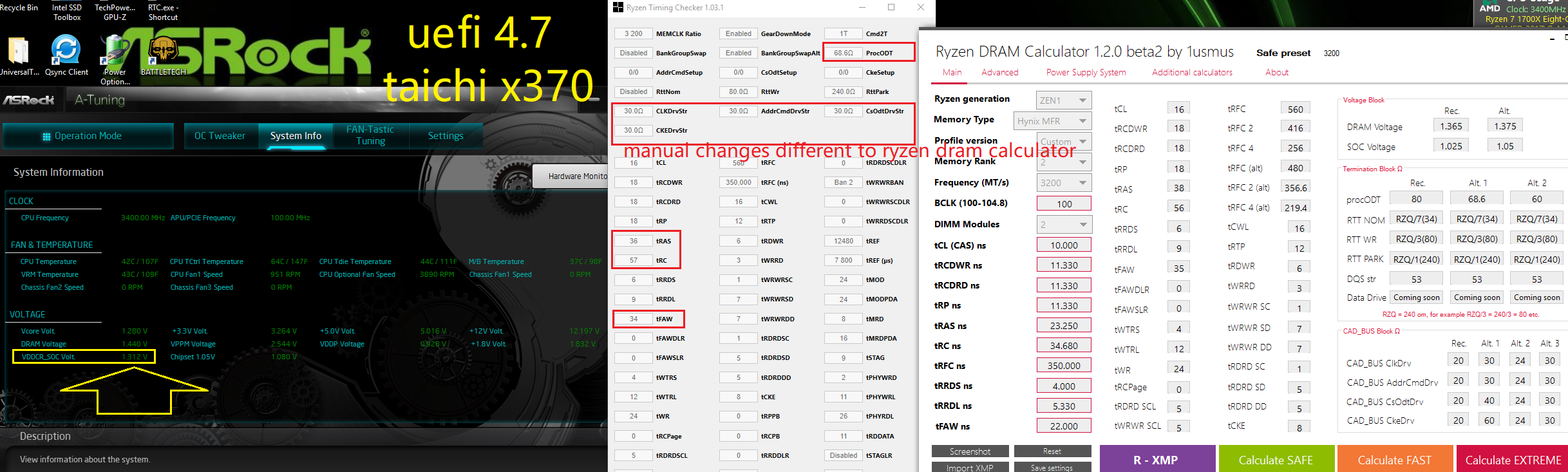This screenshot has width=1568, height=472.
Task: Click the tFAW value 34 in Timing Checker
Action: click(x=634, y=319)
